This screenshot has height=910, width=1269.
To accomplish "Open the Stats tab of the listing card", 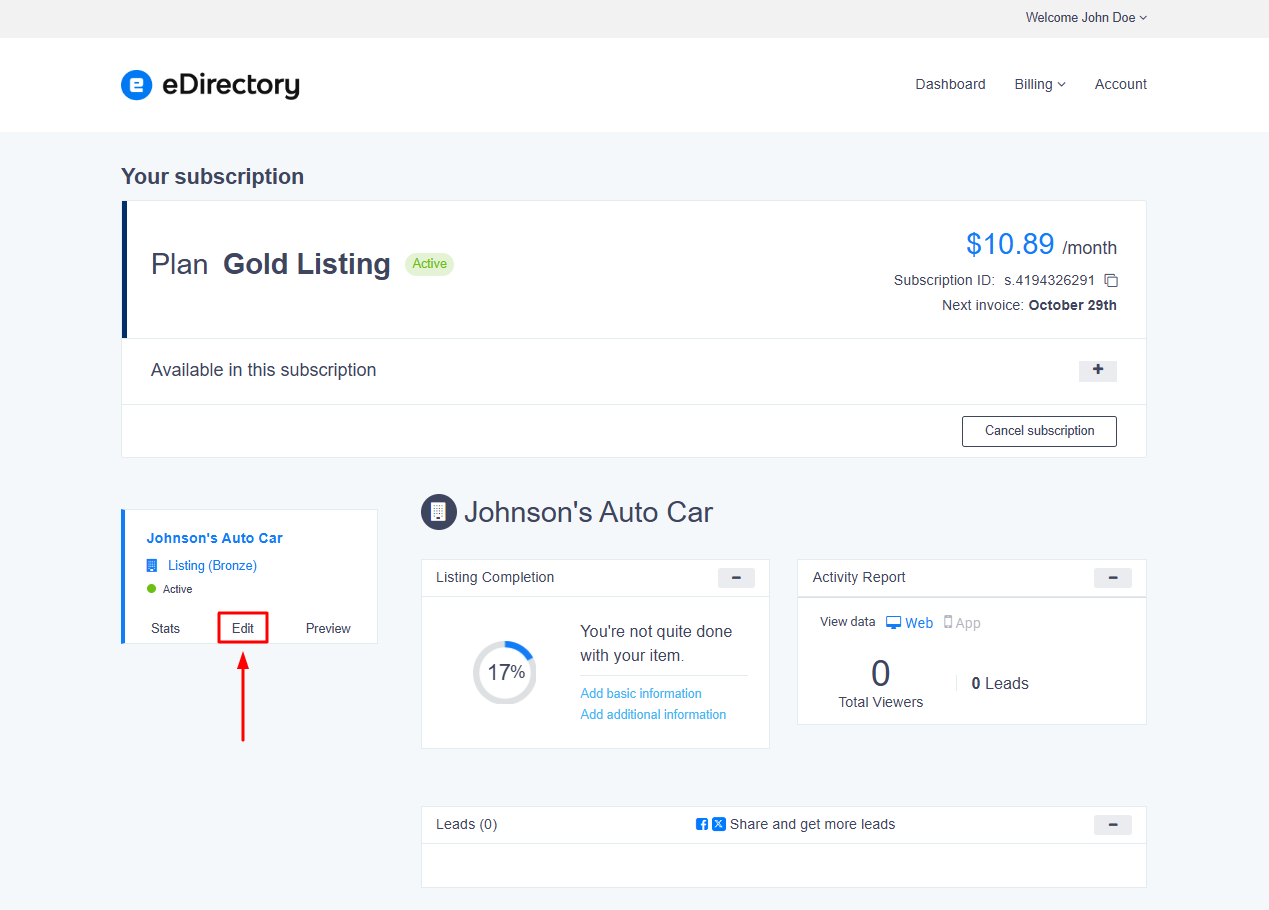I will tap(166, 628).
